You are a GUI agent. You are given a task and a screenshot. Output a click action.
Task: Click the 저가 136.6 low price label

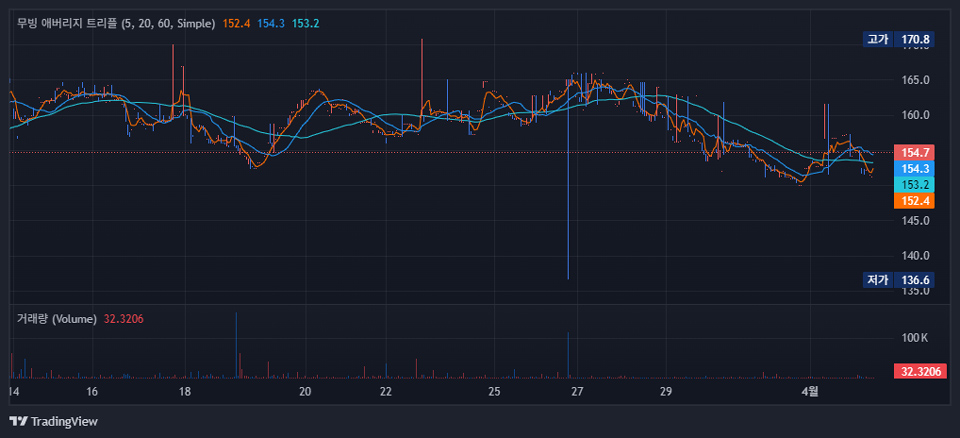[898, 280]
